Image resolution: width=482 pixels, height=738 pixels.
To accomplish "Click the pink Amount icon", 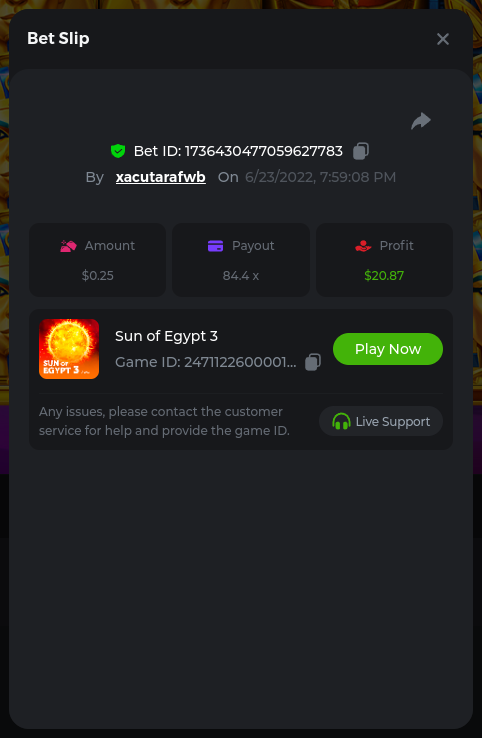I will (68, 246).
